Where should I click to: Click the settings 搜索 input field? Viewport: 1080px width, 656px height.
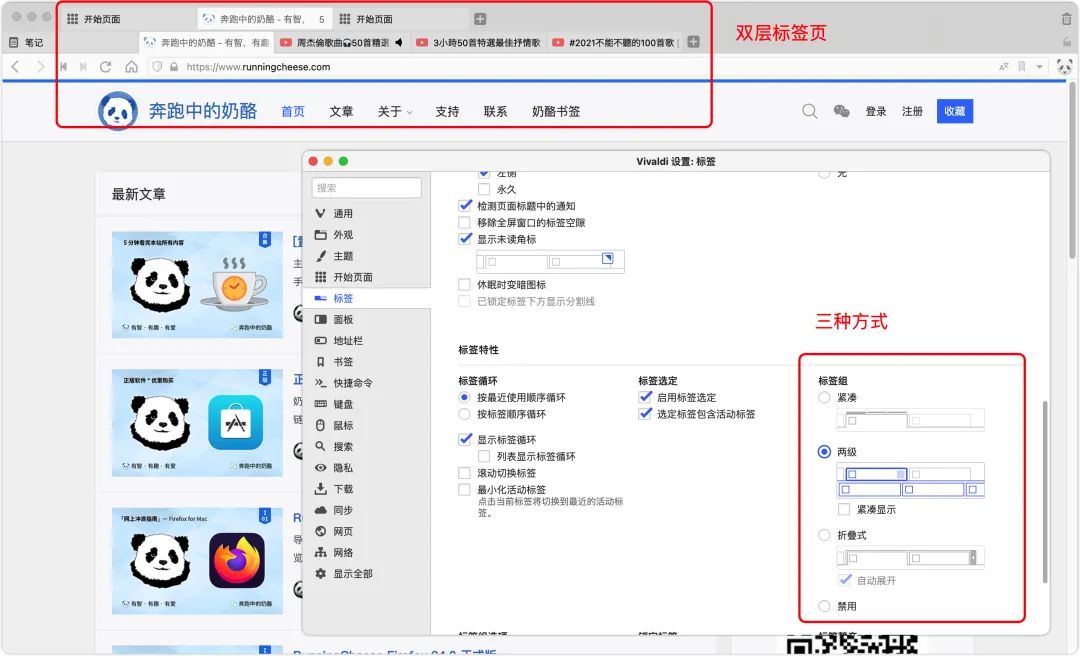tap(366, 187)
